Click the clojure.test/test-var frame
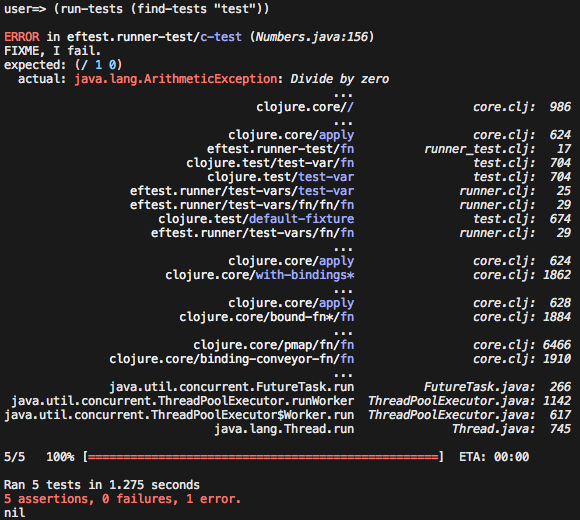Screen dimensions: 580x520 point(280,177)
